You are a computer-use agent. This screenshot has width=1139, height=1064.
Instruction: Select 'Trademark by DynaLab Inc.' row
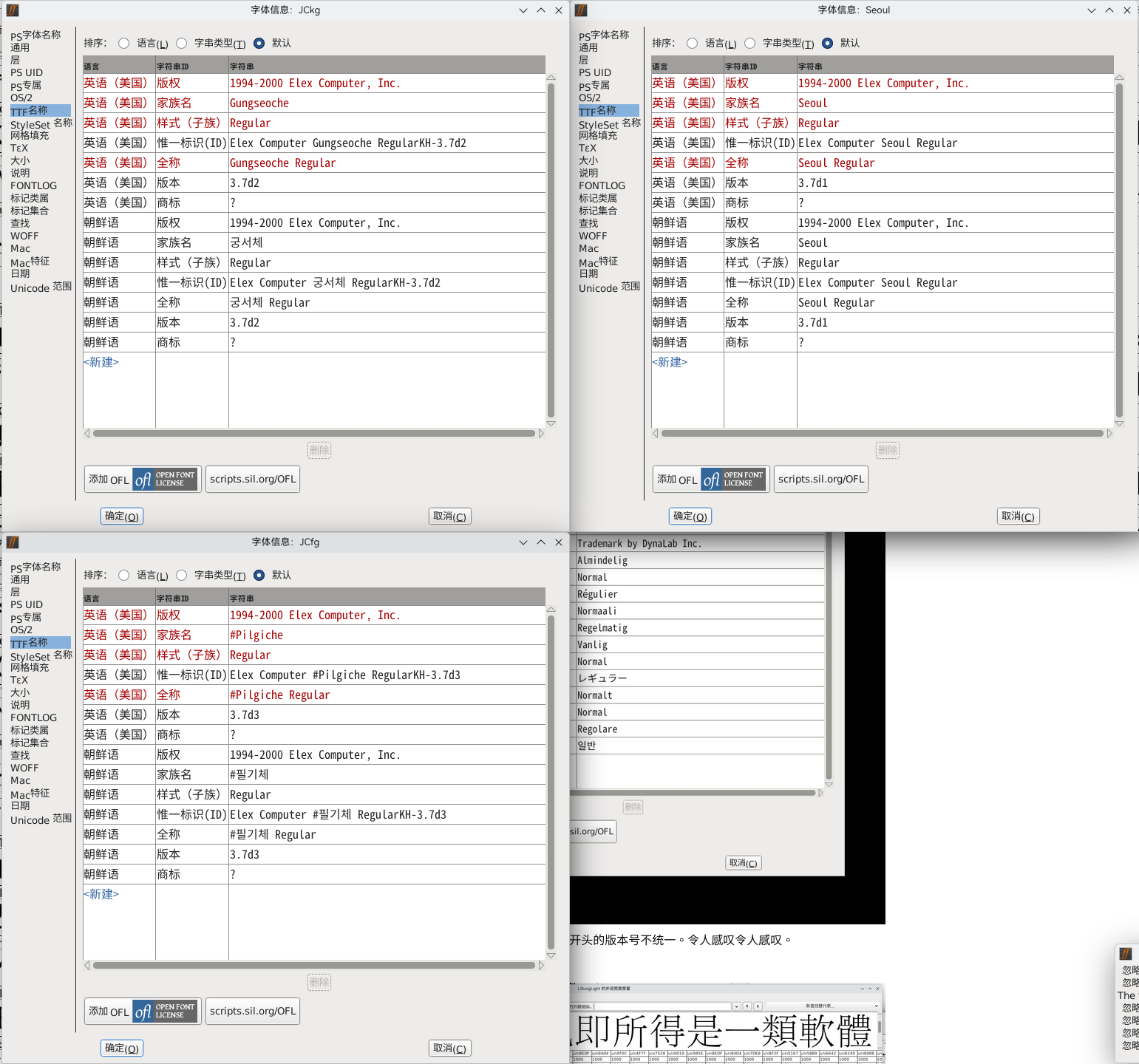pos(700,543)
